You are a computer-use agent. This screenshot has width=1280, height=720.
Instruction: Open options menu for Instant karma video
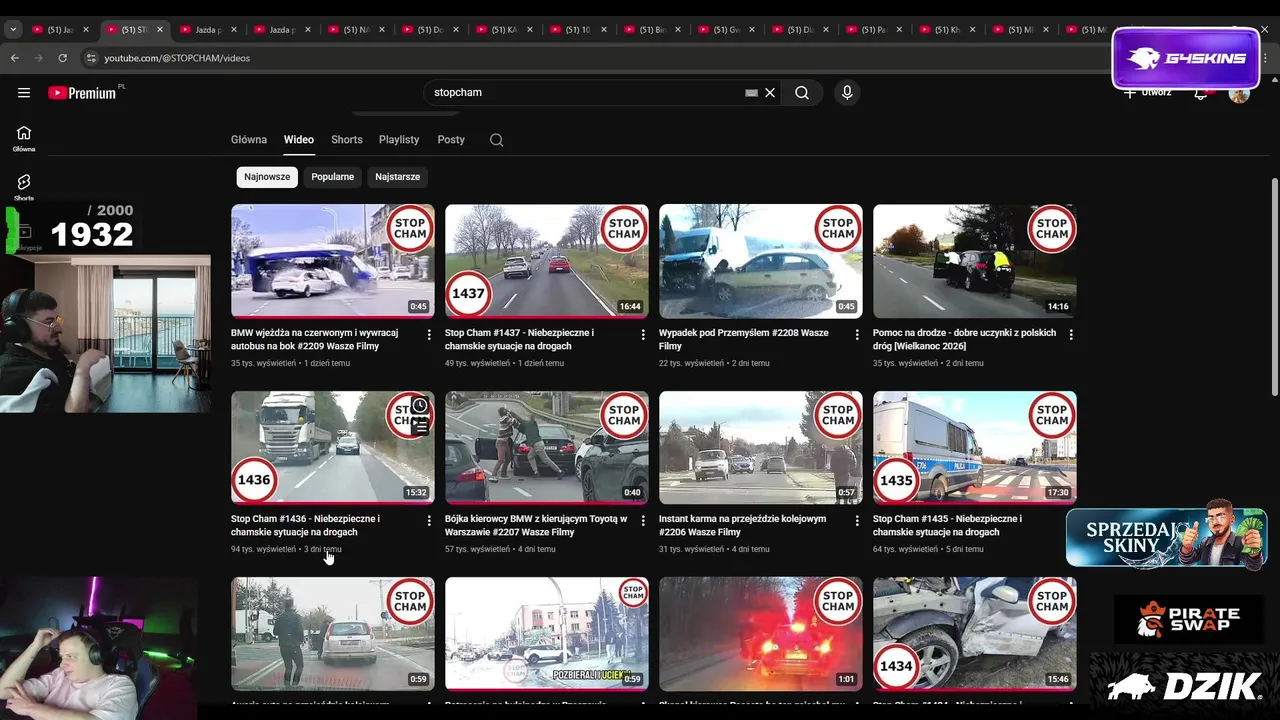(x=857, y=521)
